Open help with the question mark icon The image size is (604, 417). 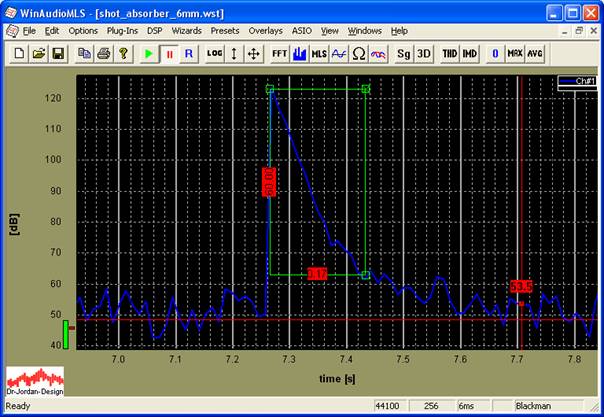click(x=124, y=54)
